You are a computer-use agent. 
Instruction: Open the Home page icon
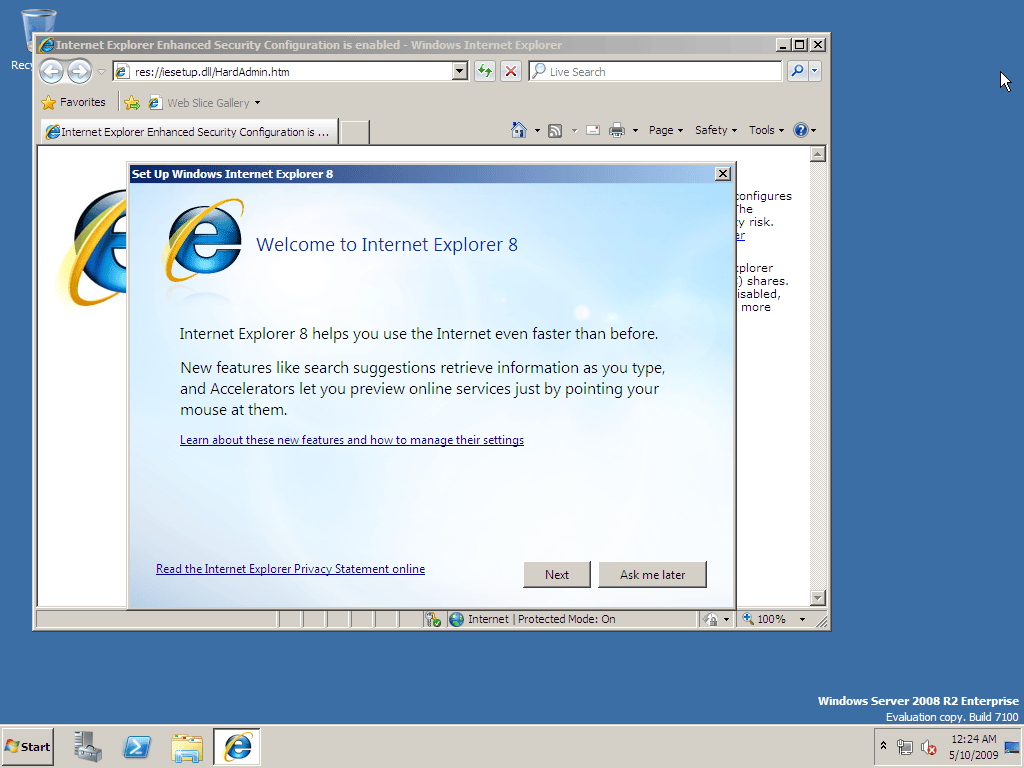click(519, 130)
